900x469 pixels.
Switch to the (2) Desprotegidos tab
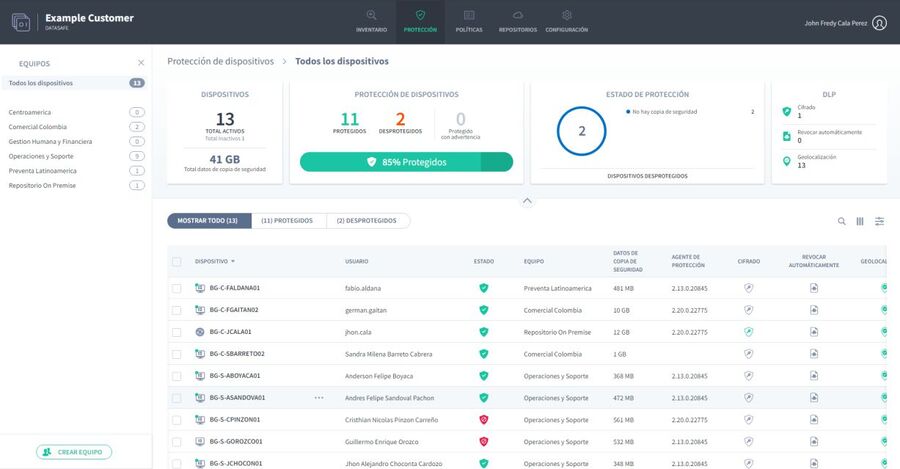(x=367, y=221)
